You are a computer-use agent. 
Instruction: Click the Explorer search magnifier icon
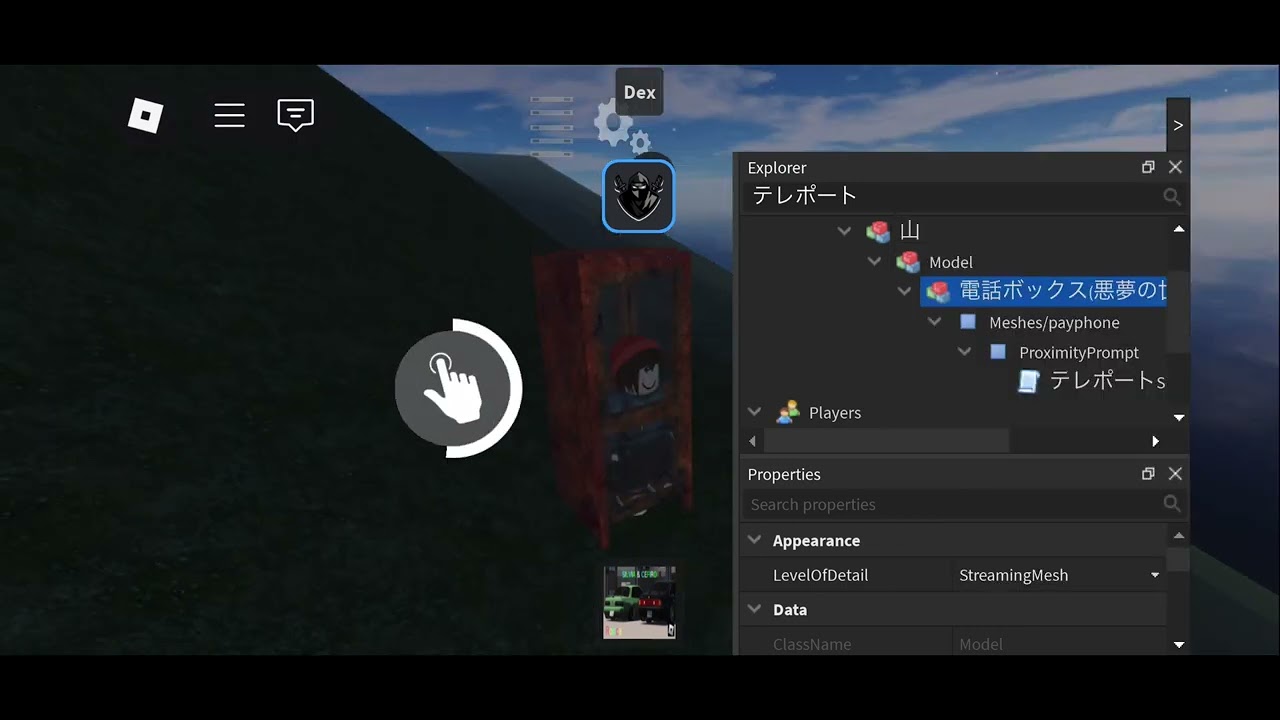click(x=1172, y=197)
